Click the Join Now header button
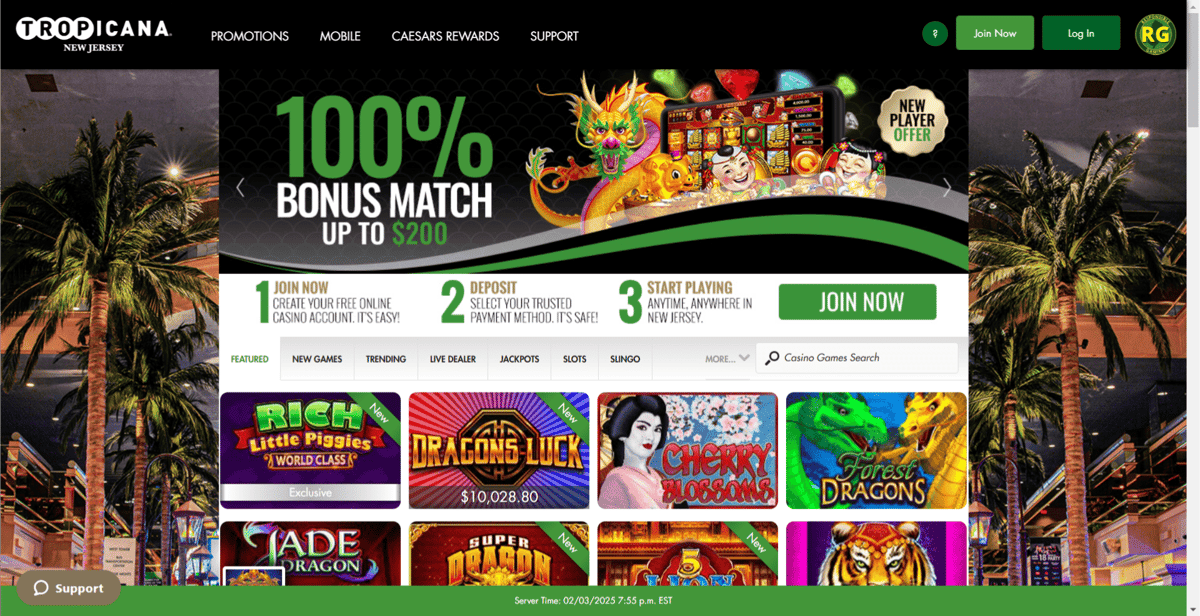 pos(995,33)
